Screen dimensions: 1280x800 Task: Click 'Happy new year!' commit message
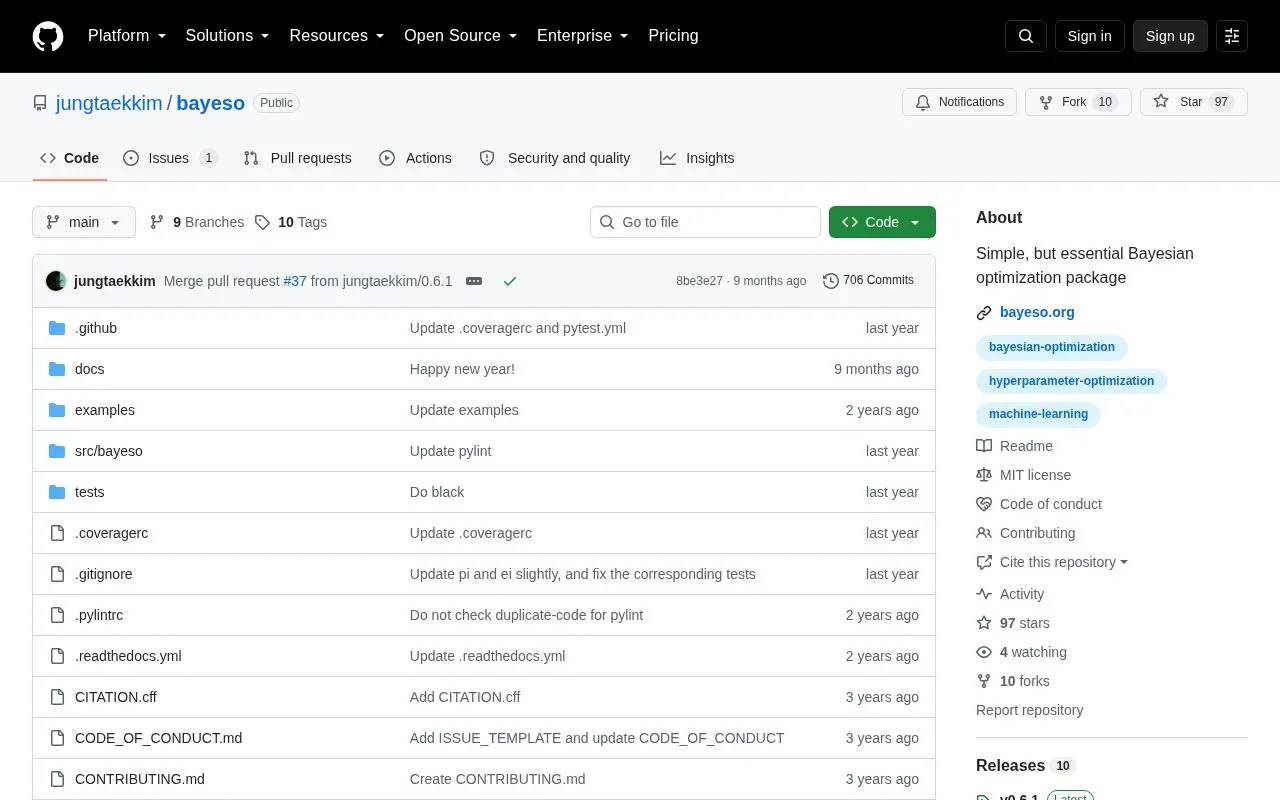pyautogui.click(x=462, y=369)
